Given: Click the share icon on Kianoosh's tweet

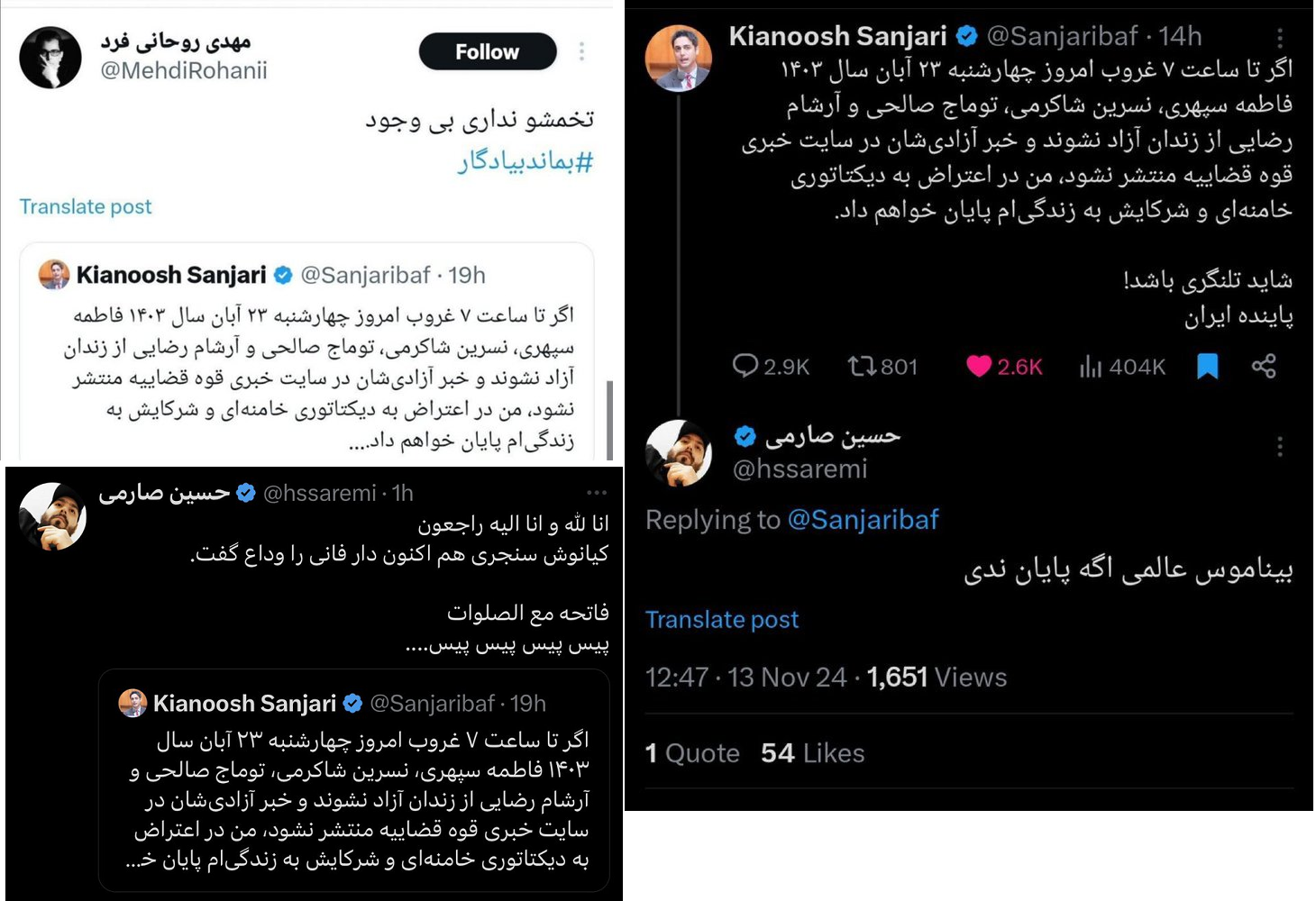Looking at the screenshot, I should 1264,366.
